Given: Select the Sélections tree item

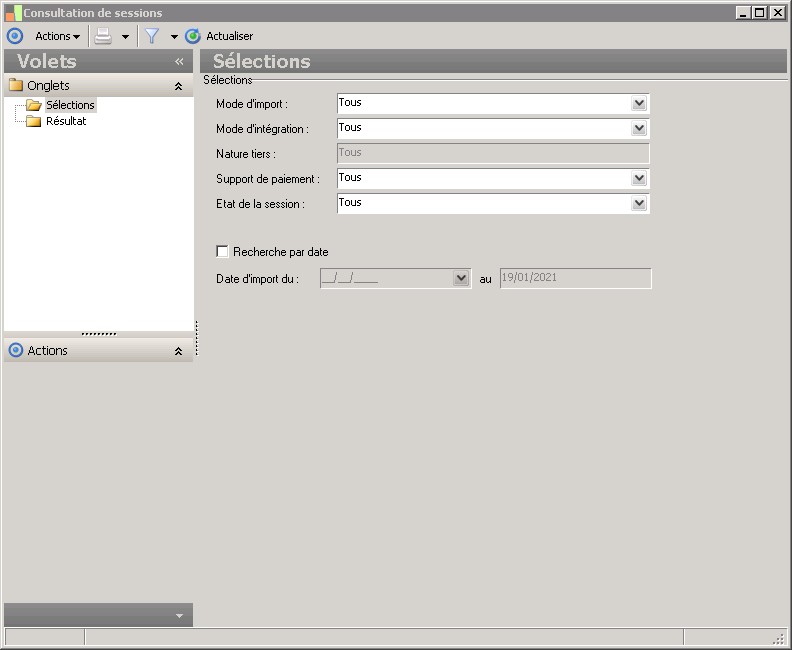Looking at the screenshot, I should 70,105.
